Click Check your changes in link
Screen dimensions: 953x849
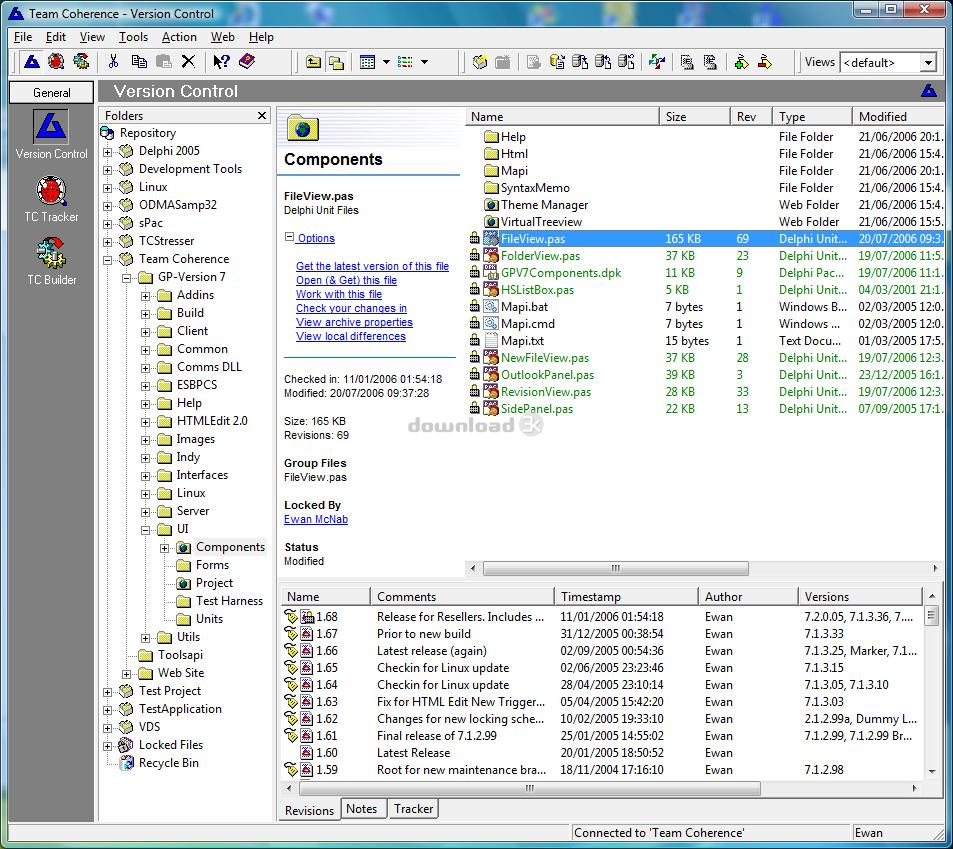coord(351,308)
